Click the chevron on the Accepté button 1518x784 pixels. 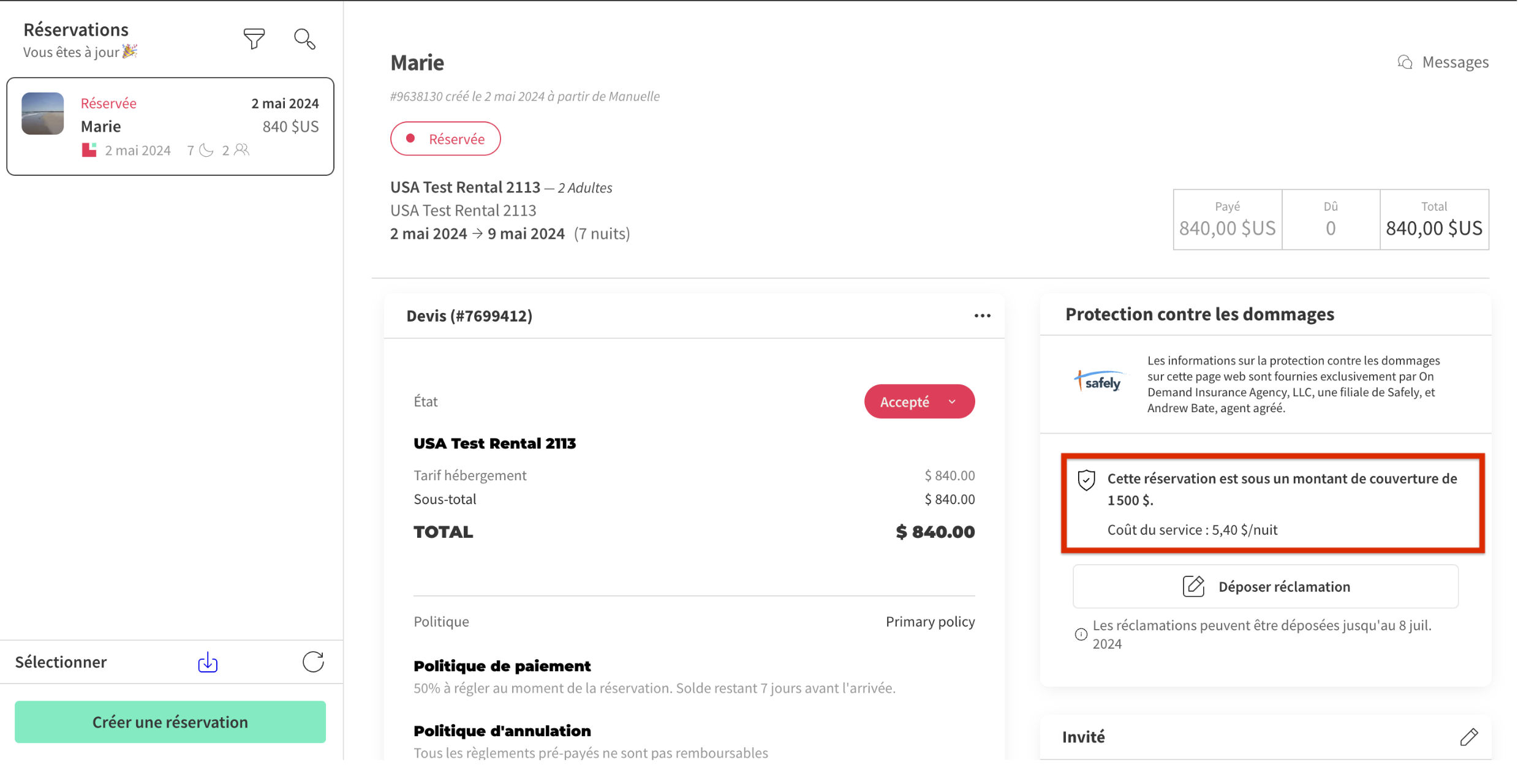952,402
